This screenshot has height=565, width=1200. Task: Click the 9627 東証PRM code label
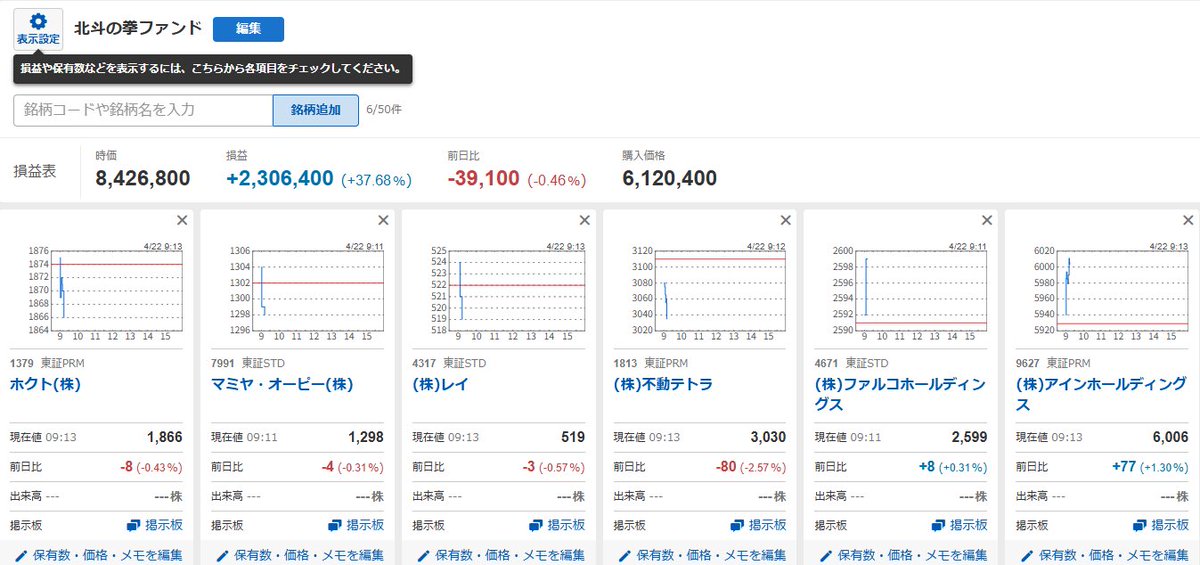(x=1053, y=363)
